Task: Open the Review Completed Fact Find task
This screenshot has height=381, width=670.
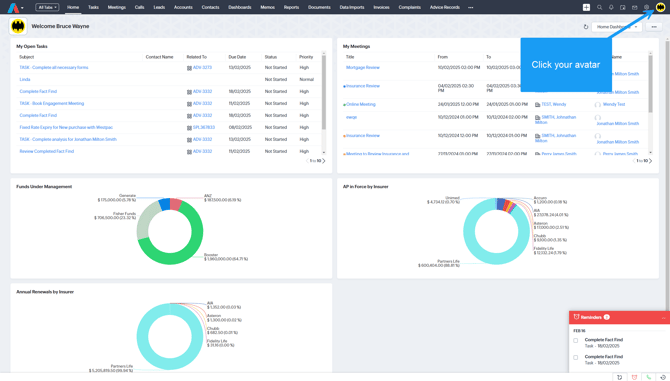Action: (47, 151)
